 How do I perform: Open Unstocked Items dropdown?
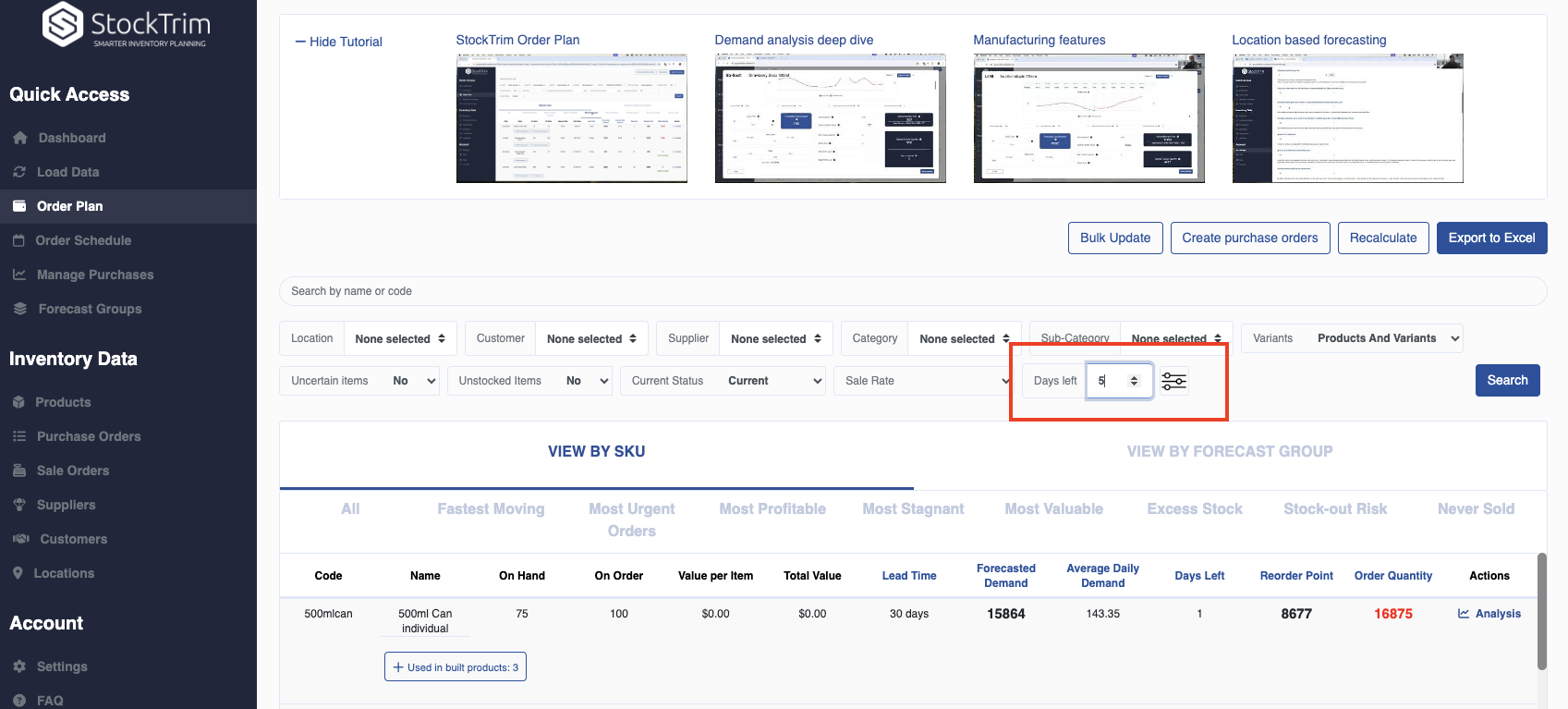pyautogui.click(x=583, y=381)
